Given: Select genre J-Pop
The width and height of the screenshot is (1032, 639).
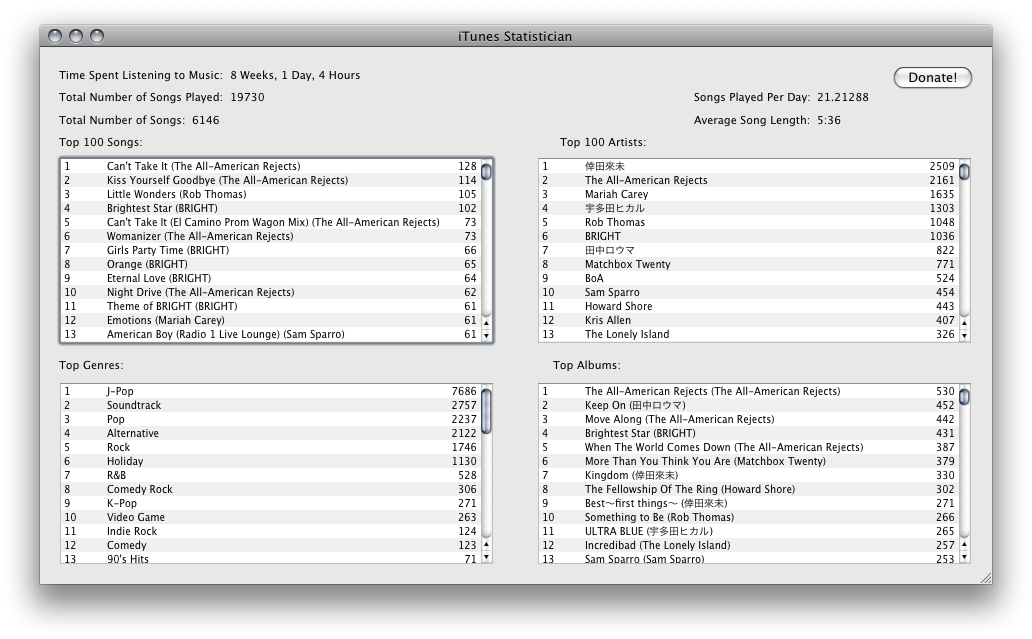Looking at the screenshot, I should [x=271, y=392].
